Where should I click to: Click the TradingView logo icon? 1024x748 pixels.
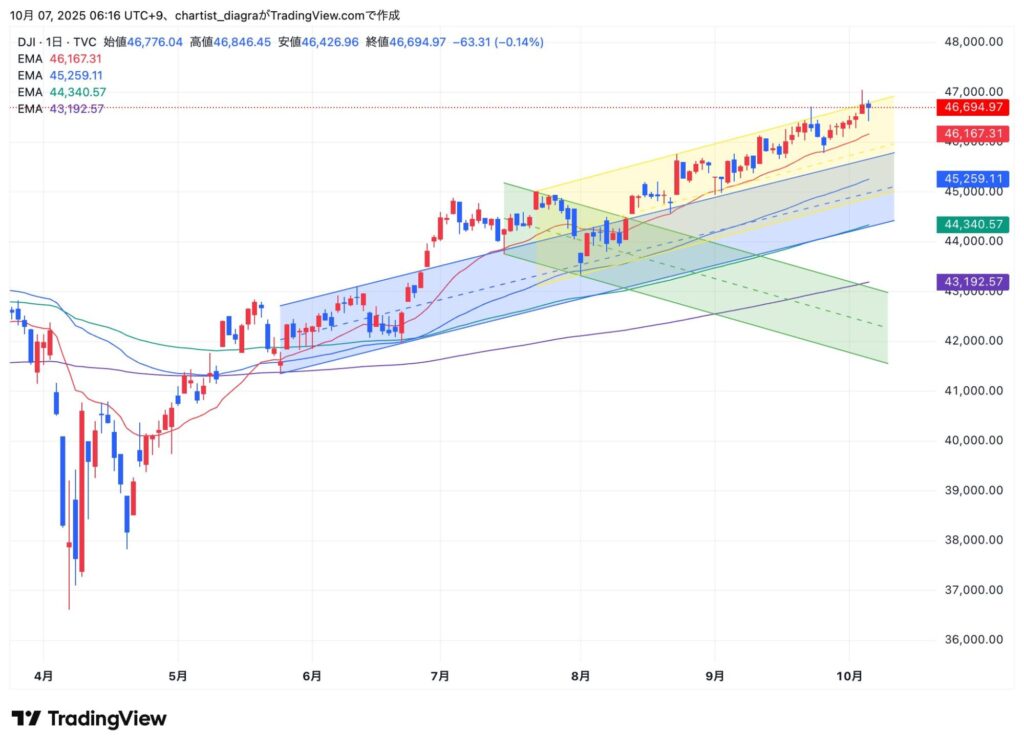click(x=26, y=718)
